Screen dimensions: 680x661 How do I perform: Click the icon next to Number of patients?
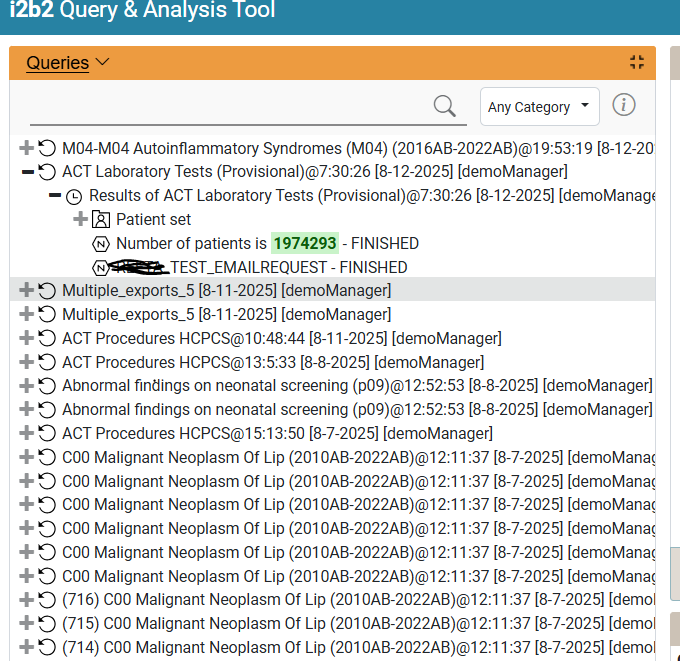pyautogui.click(x=101, y=243)
